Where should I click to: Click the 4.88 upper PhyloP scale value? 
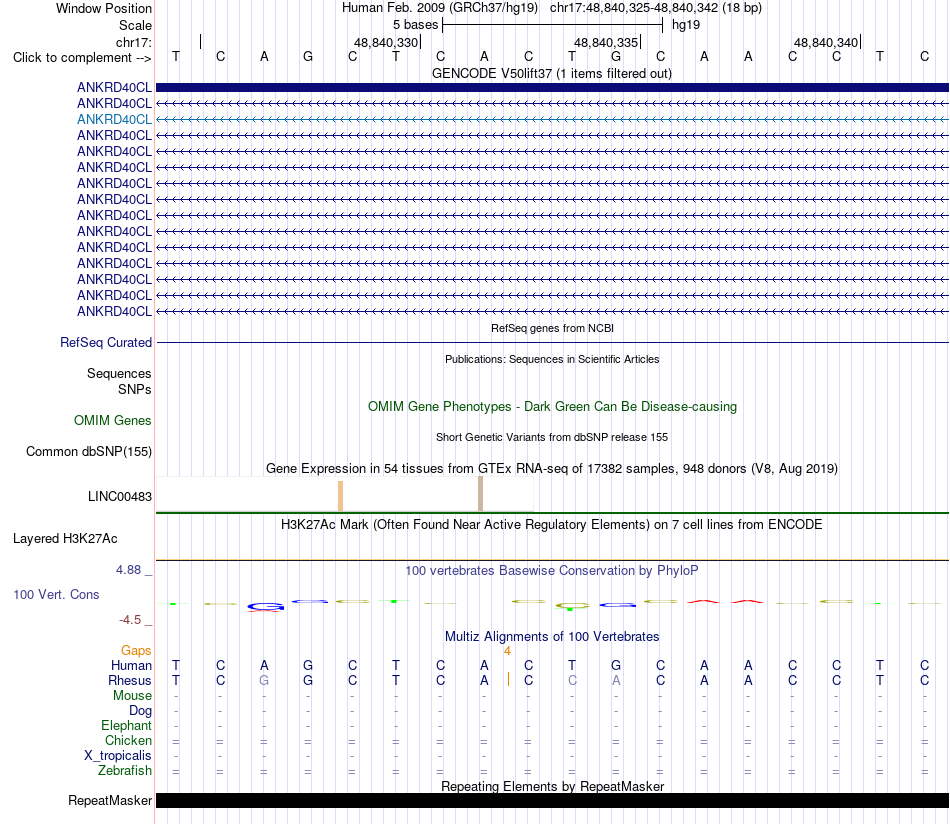pos(128,570)
